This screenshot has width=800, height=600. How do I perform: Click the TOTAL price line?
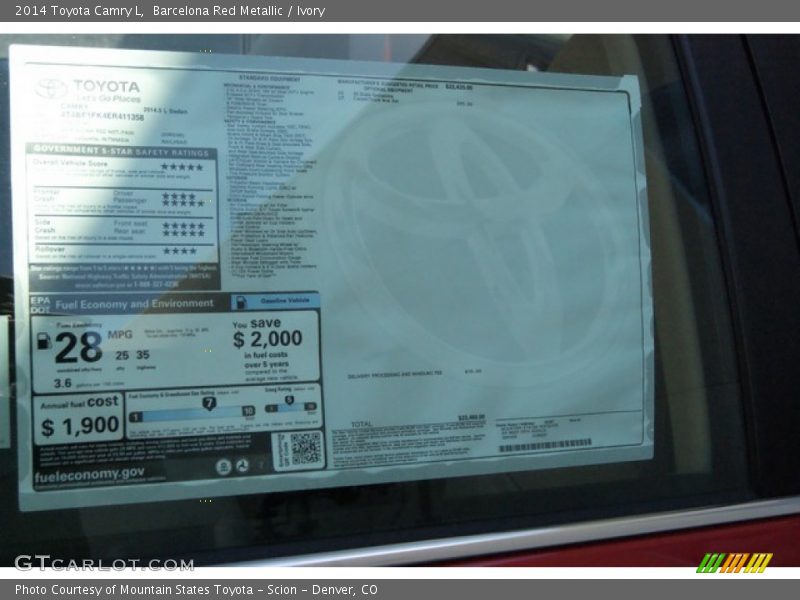pos(418,421)
